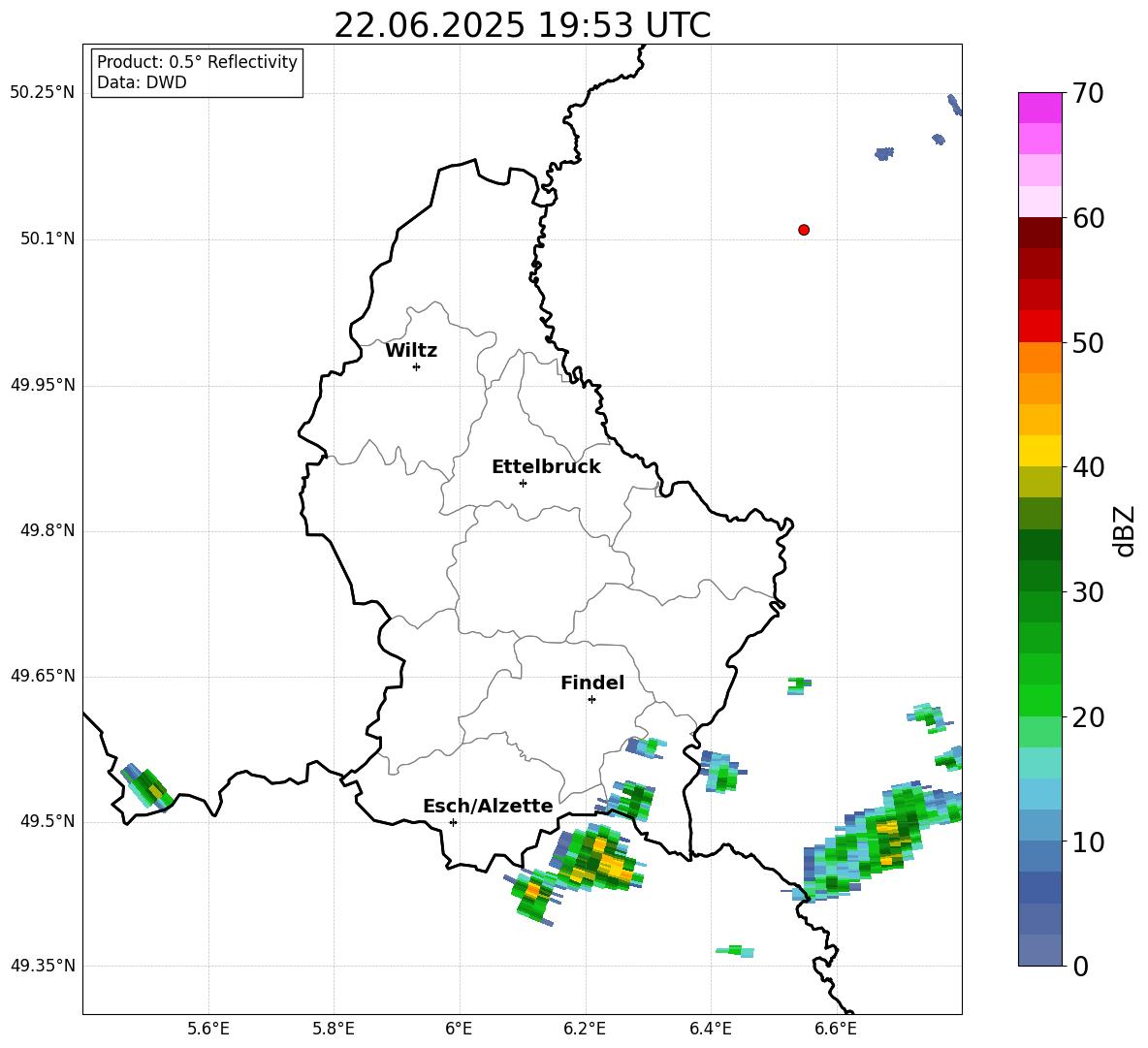Screen dimensions: 1148x1048
Task: Click the Wiltz location cross marker
Action: coord(416,366)
